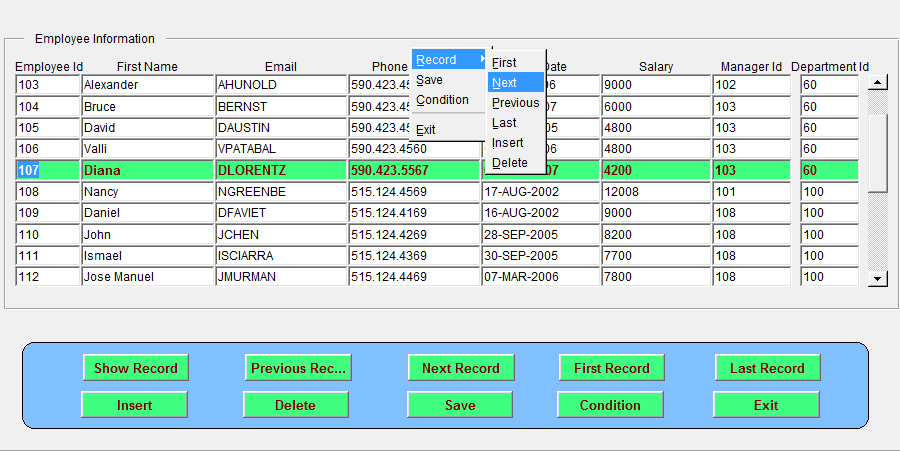Click the First Name field containing Alexander
Viewport: 900px width, 451px height.
148,85
